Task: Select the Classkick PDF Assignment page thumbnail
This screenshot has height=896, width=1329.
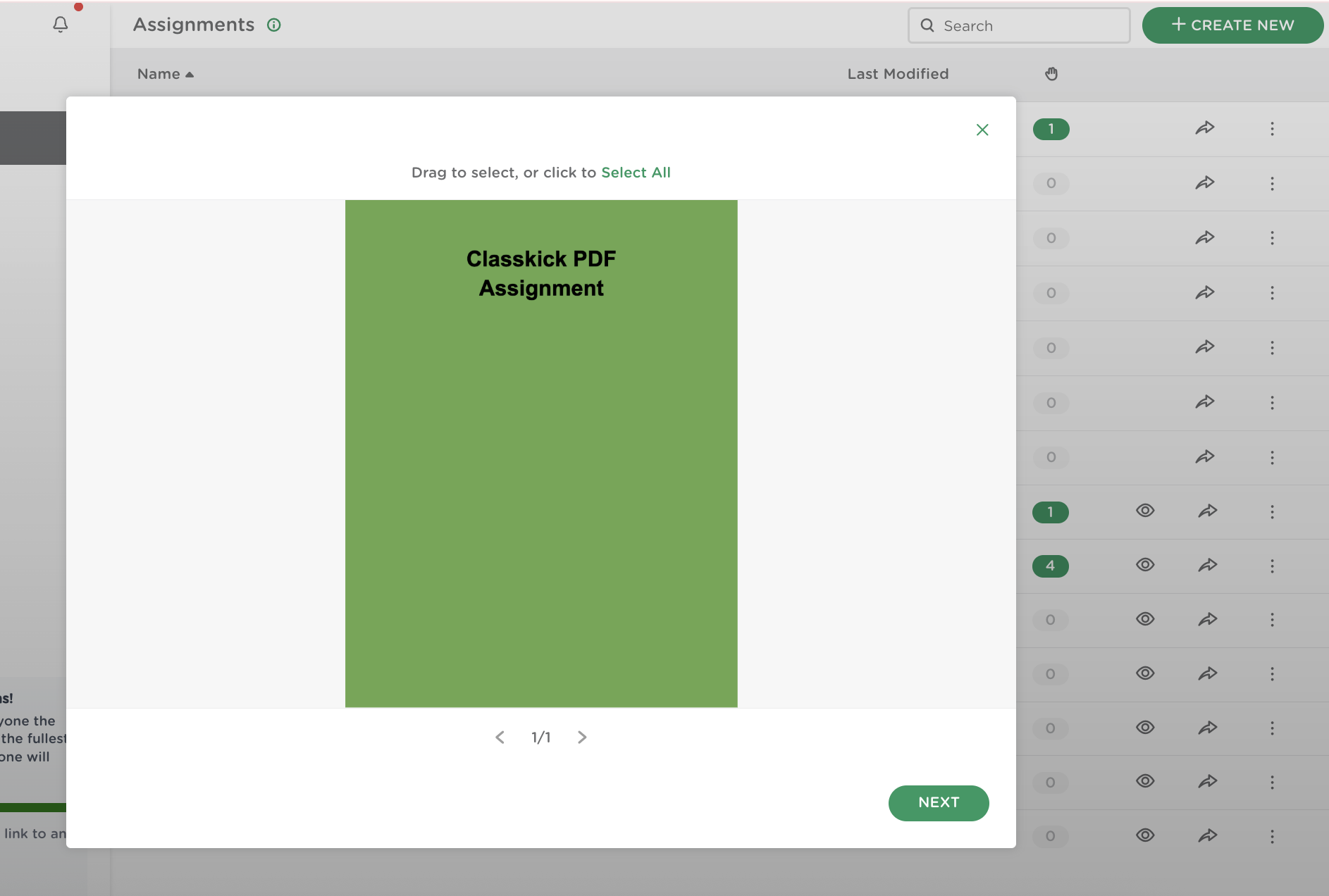Action: (541, 454)
